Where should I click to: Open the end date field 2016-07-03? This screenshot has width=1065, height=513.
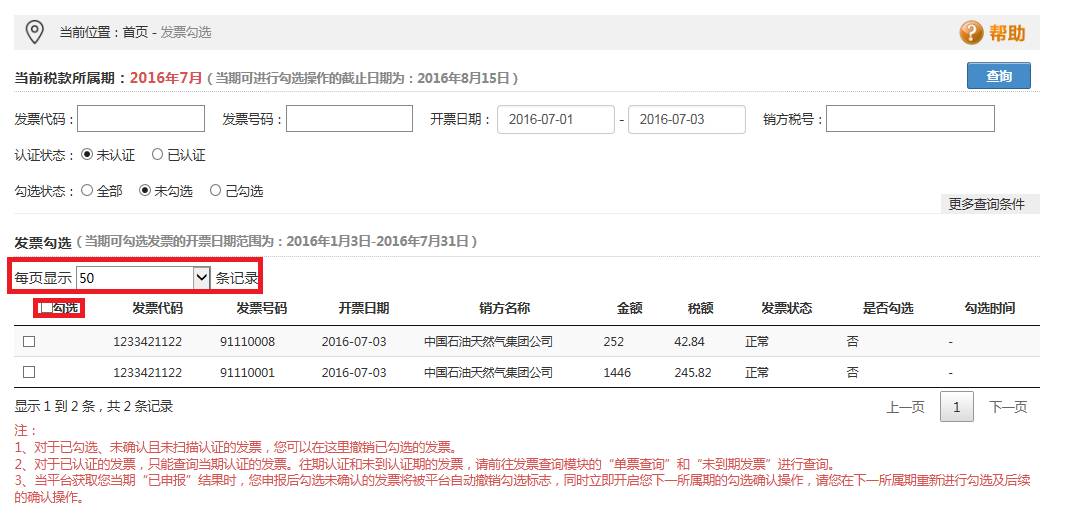(x=687, y=120)
